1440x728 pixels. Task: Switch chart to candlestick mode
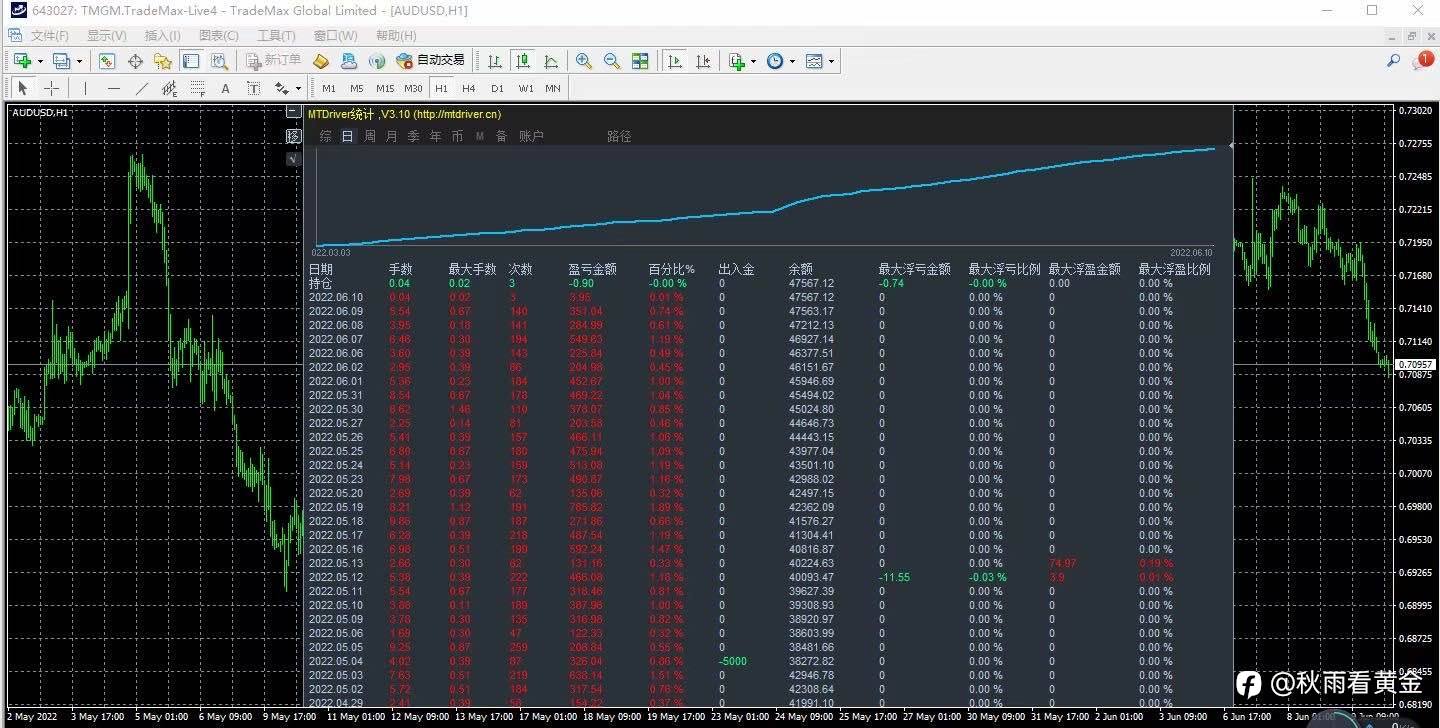click(523, 61)
